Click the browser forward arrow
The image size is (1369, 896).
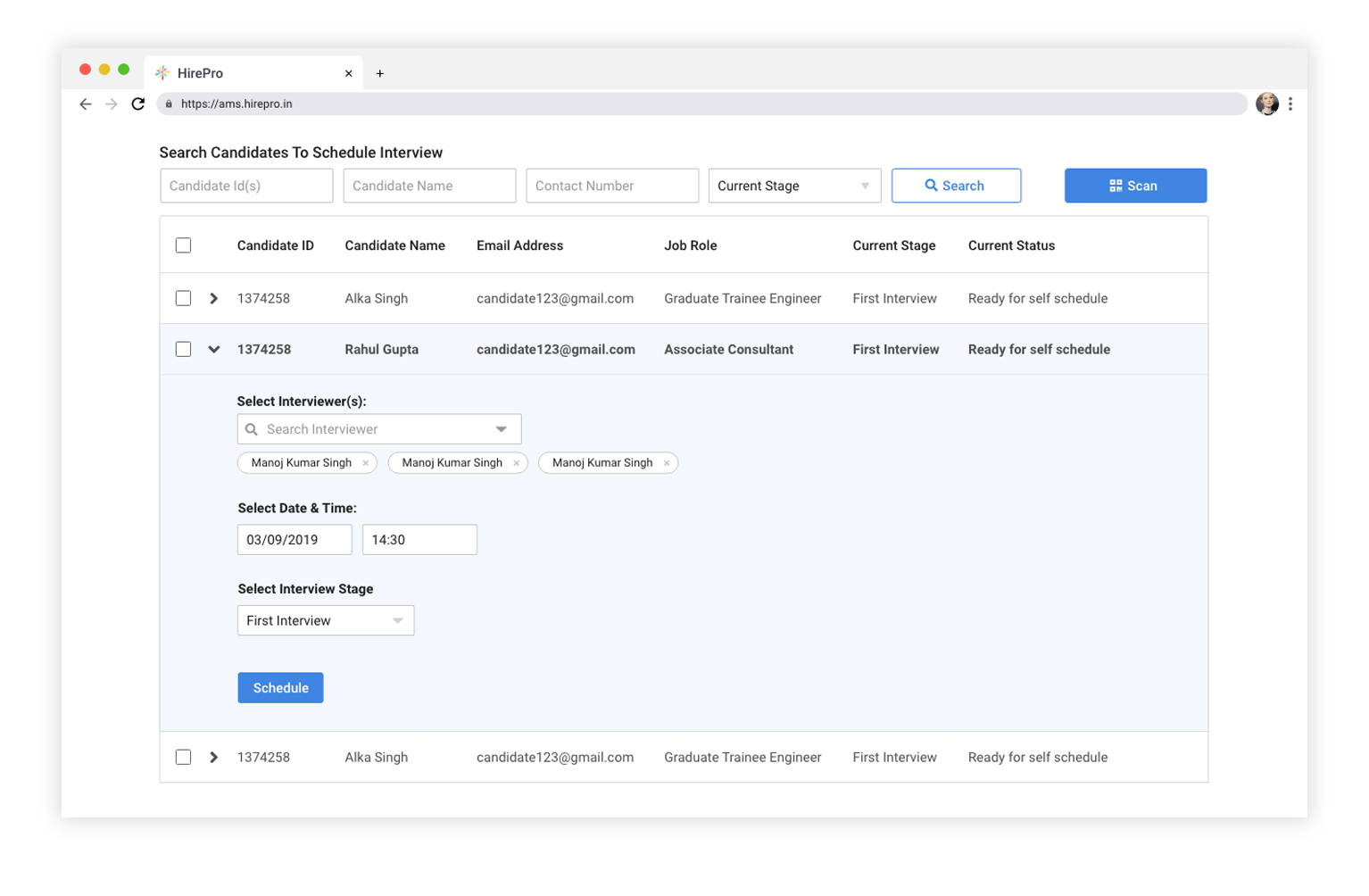point(112,104)
